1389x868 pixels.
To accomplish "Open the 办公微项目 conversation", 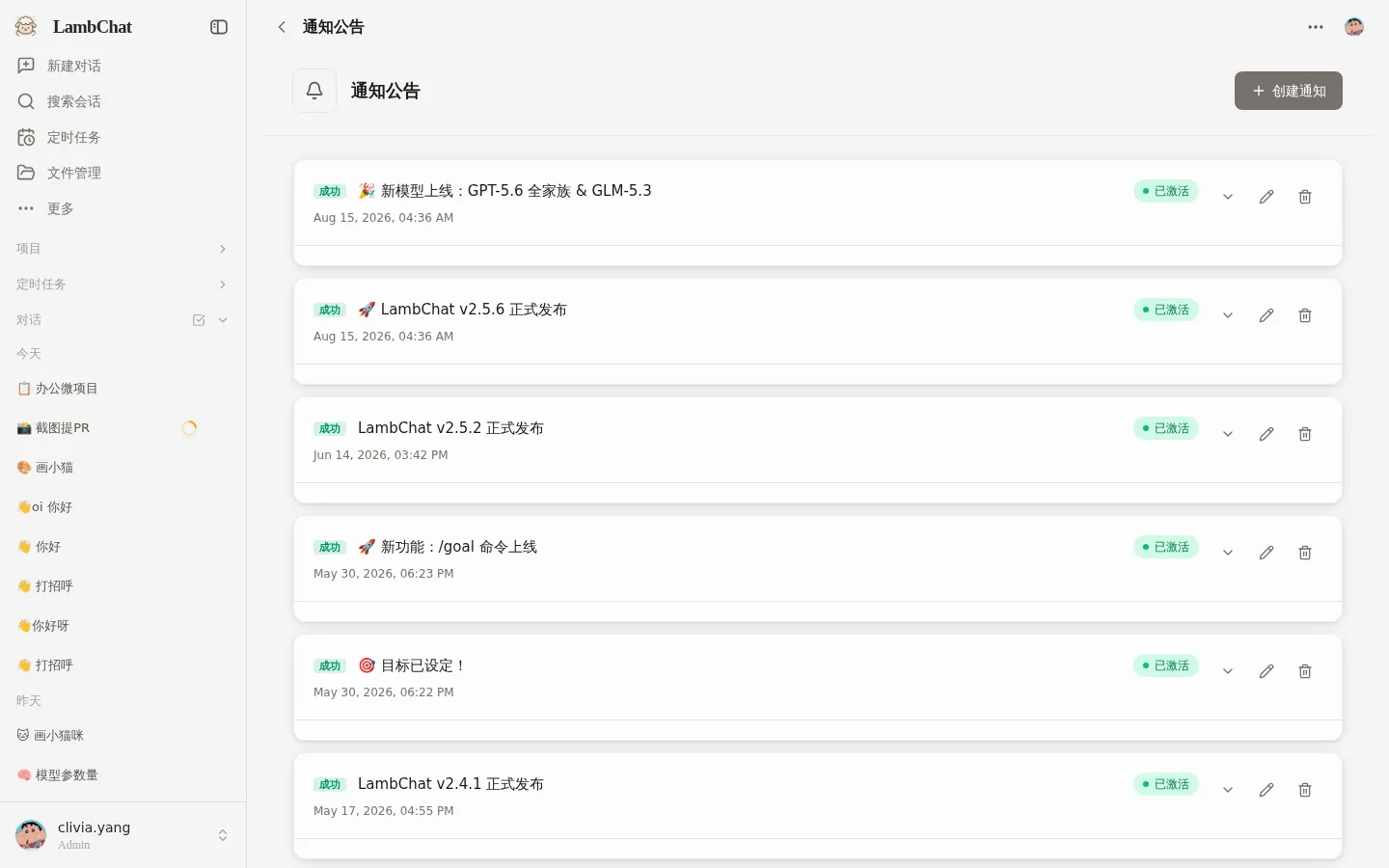I will tap(123, 389).
